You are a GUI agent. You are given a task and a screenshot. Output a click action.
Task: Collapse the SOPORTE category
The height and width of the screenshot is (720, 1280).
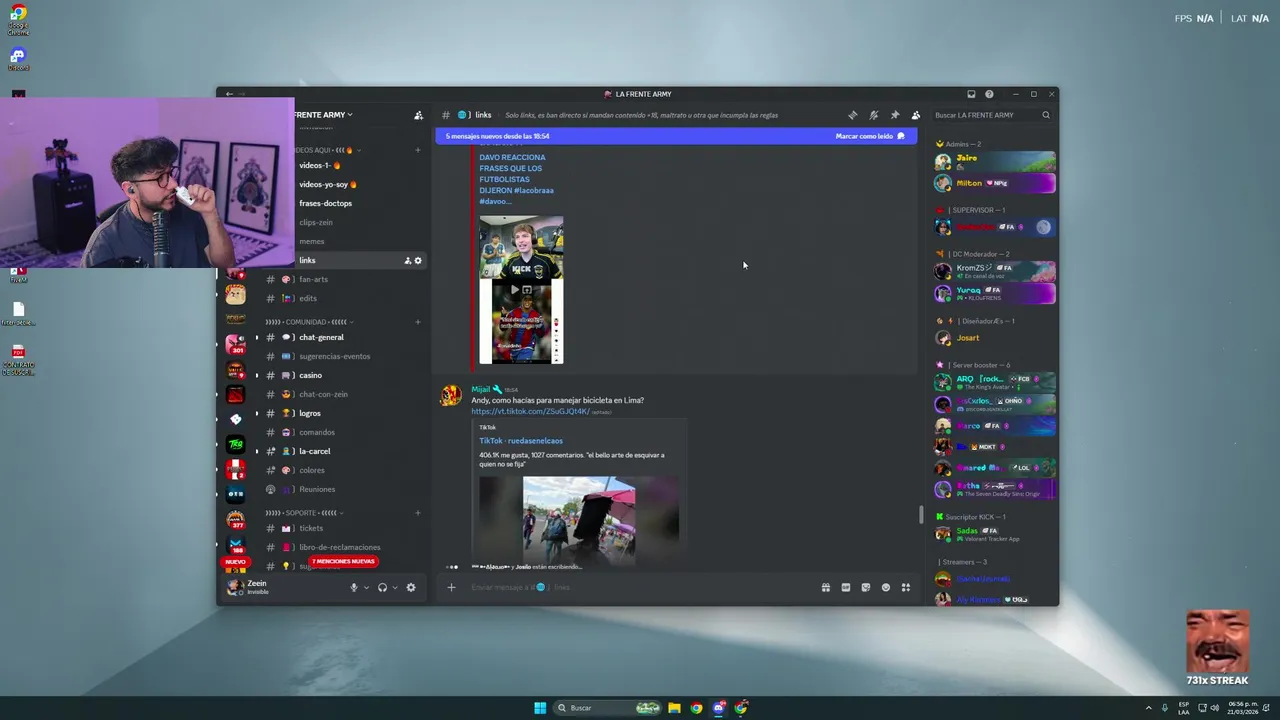coord(304,513)
